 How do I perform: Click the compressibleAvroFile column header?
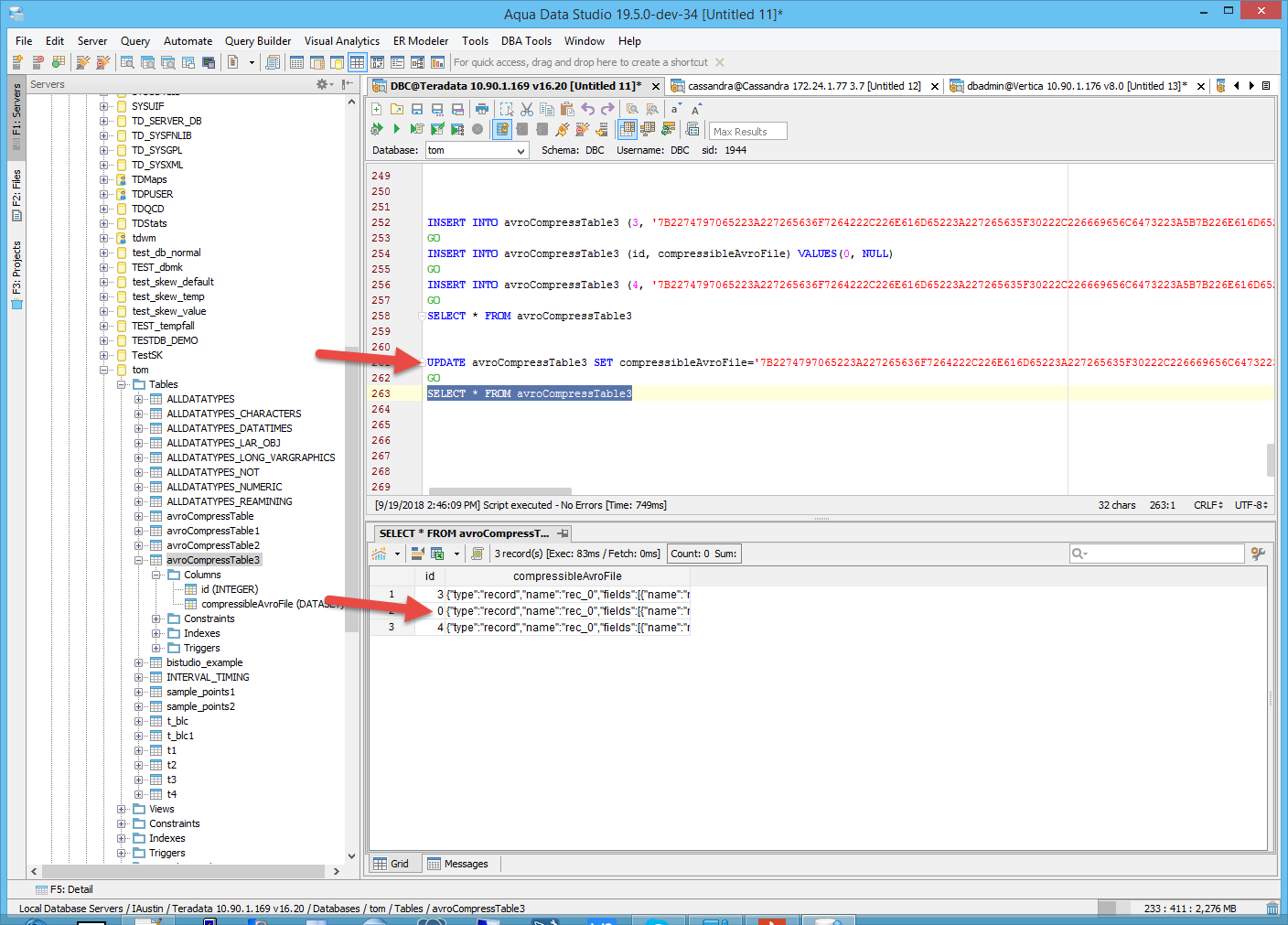pos(567,576)
